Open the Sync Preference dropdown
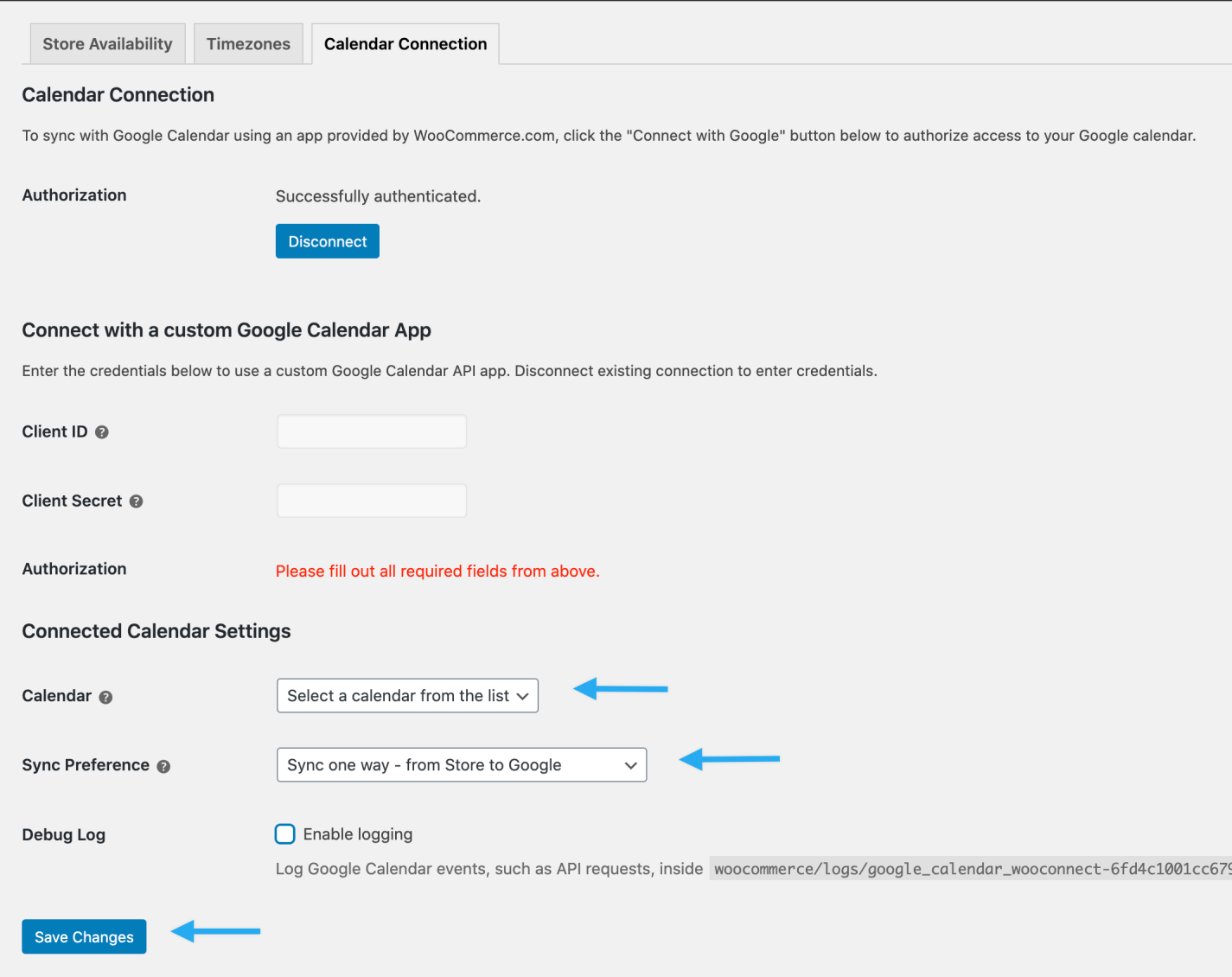Viewport: 1232px width, 977px height. 461,764
